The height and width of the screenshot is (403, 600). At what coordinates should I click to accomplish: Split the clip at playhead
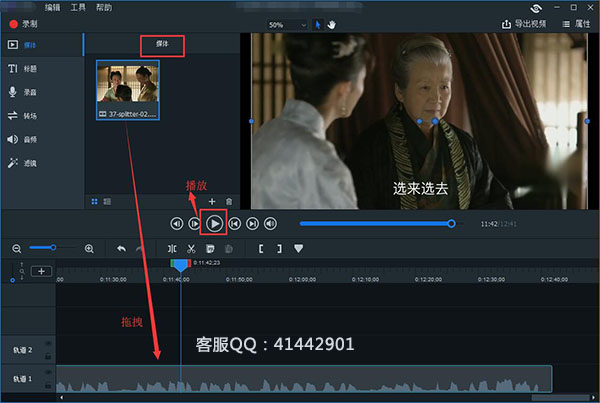[x=172, y=249]
